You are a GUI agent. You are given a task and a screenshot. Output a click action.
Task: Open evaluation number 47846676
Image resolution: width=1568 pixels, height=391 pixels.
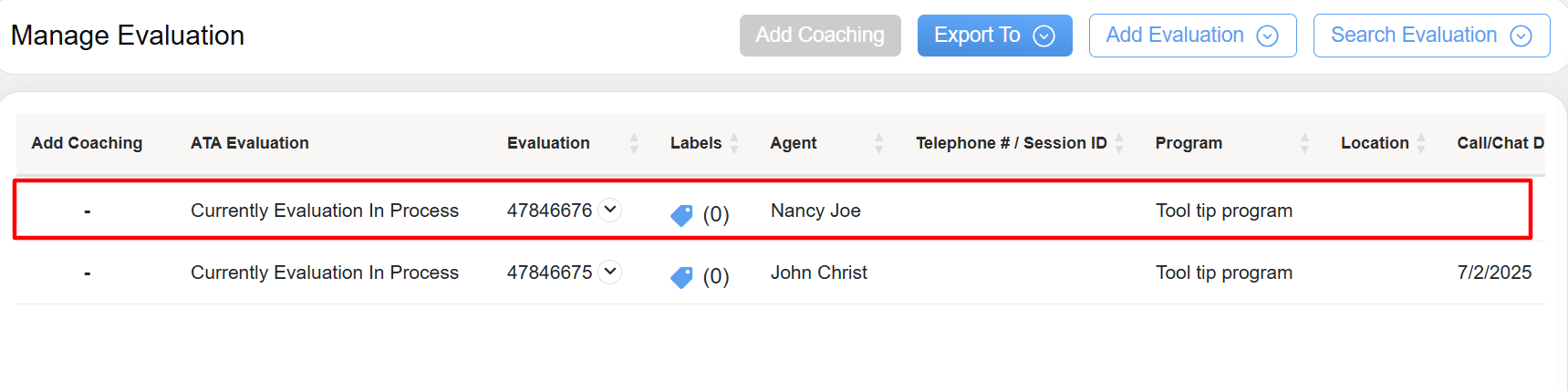[549, 211]
